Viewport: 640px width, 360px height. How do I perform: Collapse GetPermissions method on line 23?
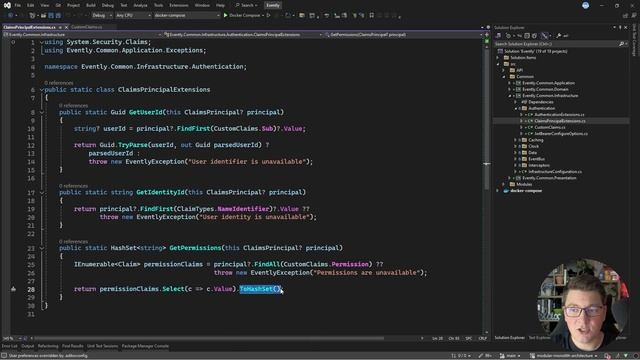click(x=42, y=248)
